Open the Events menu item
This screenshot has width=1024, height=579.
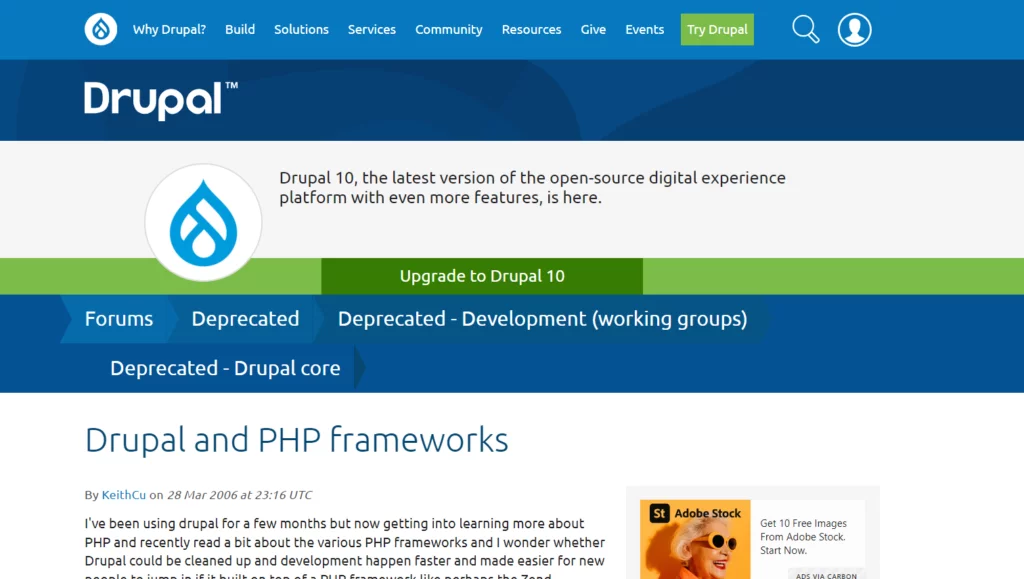pos(645,29)
